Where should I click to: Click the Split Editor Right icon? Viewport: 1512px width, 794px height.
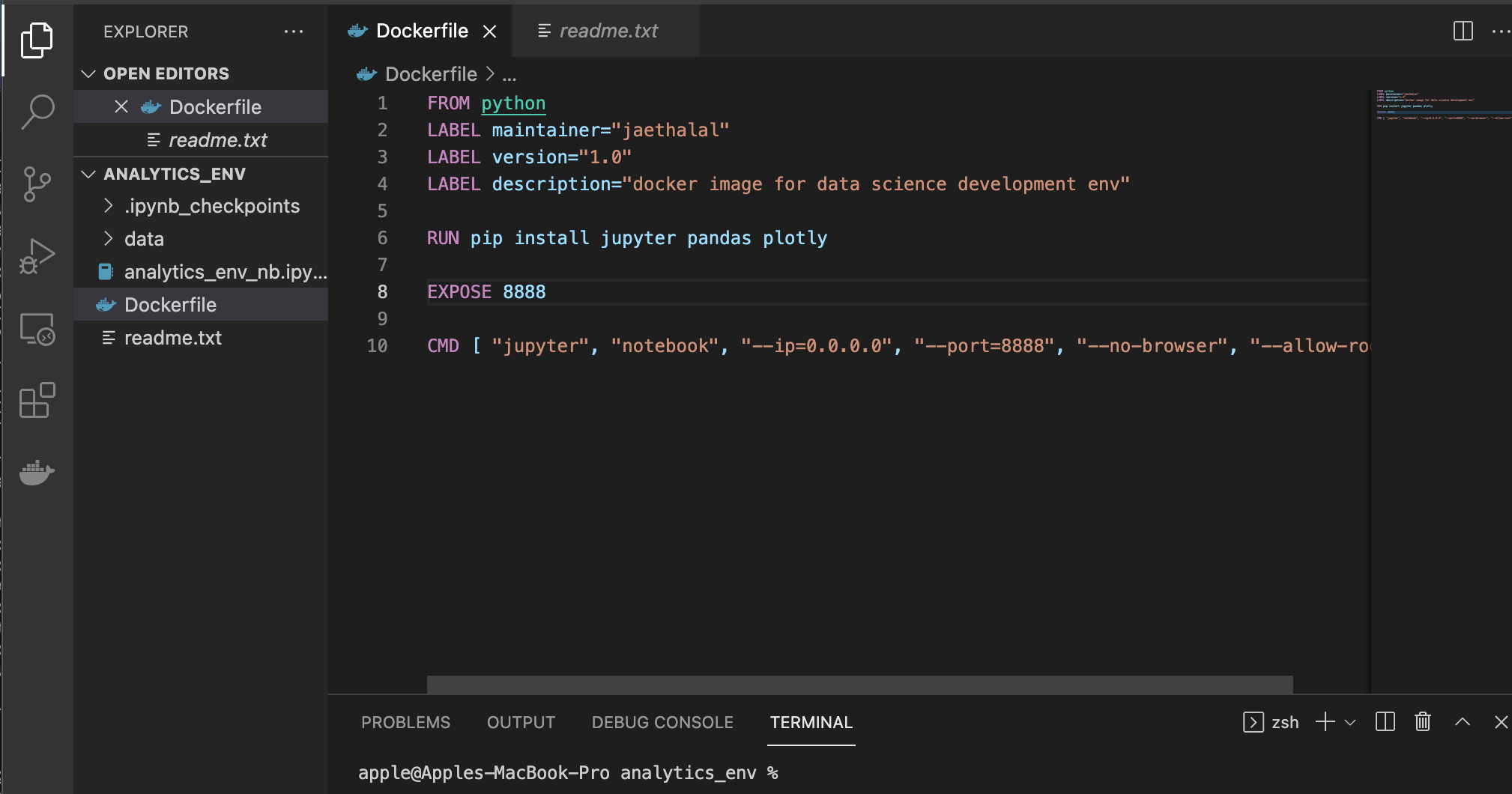pyautogui.click(x=1463, y=31)
